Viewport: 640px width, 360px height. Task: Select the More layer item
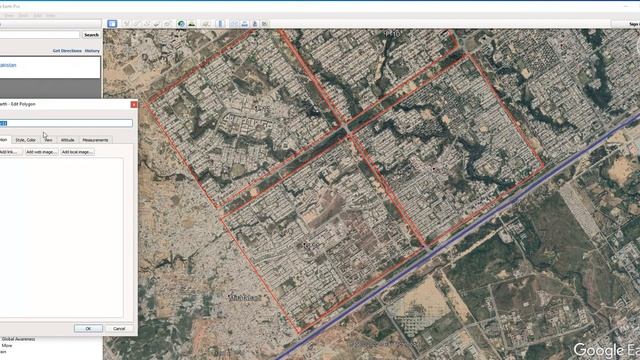tap(7, 345)
